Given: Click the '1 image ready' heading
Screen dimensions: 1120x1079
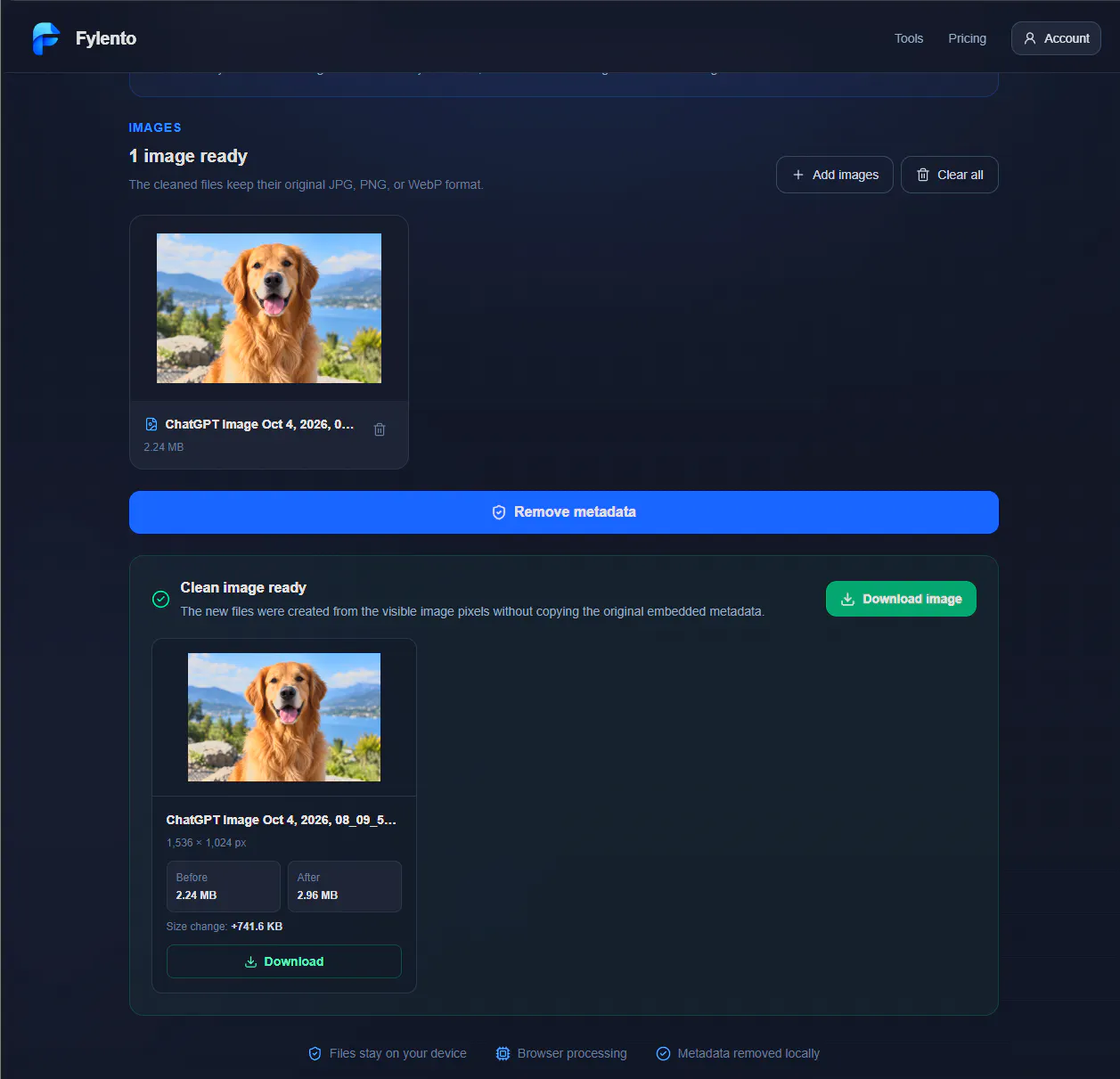Looking at the screenshot, I should tap(188, 156).
